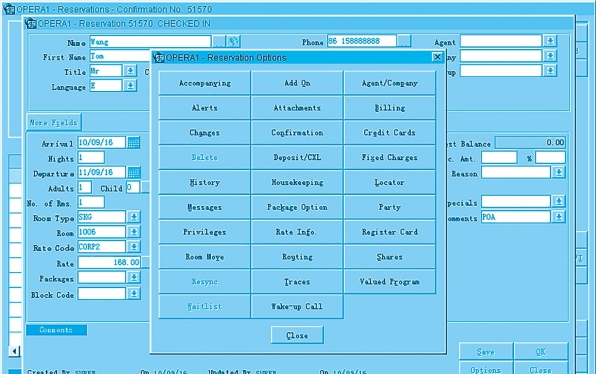Expand the Comments POA dropdown
Image resolution: width=596 pixels, height=374 pixels.
pyautogui.click(x=558, y=217)
